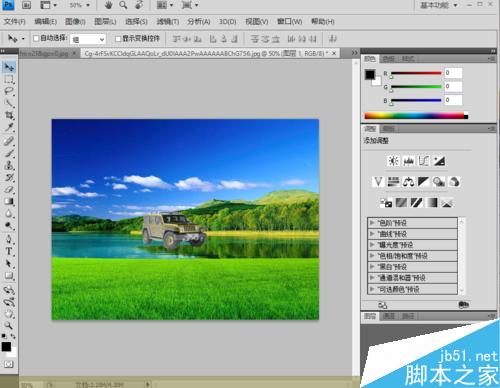Open the 滤镜(T) menu
This screenshot has height=388, width=500.
(168, 22)
